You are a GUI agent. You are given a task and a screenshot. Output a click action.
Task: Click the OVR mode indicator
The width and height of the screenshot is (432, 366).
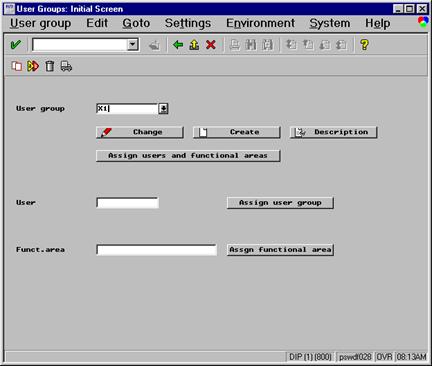[384, 357]
